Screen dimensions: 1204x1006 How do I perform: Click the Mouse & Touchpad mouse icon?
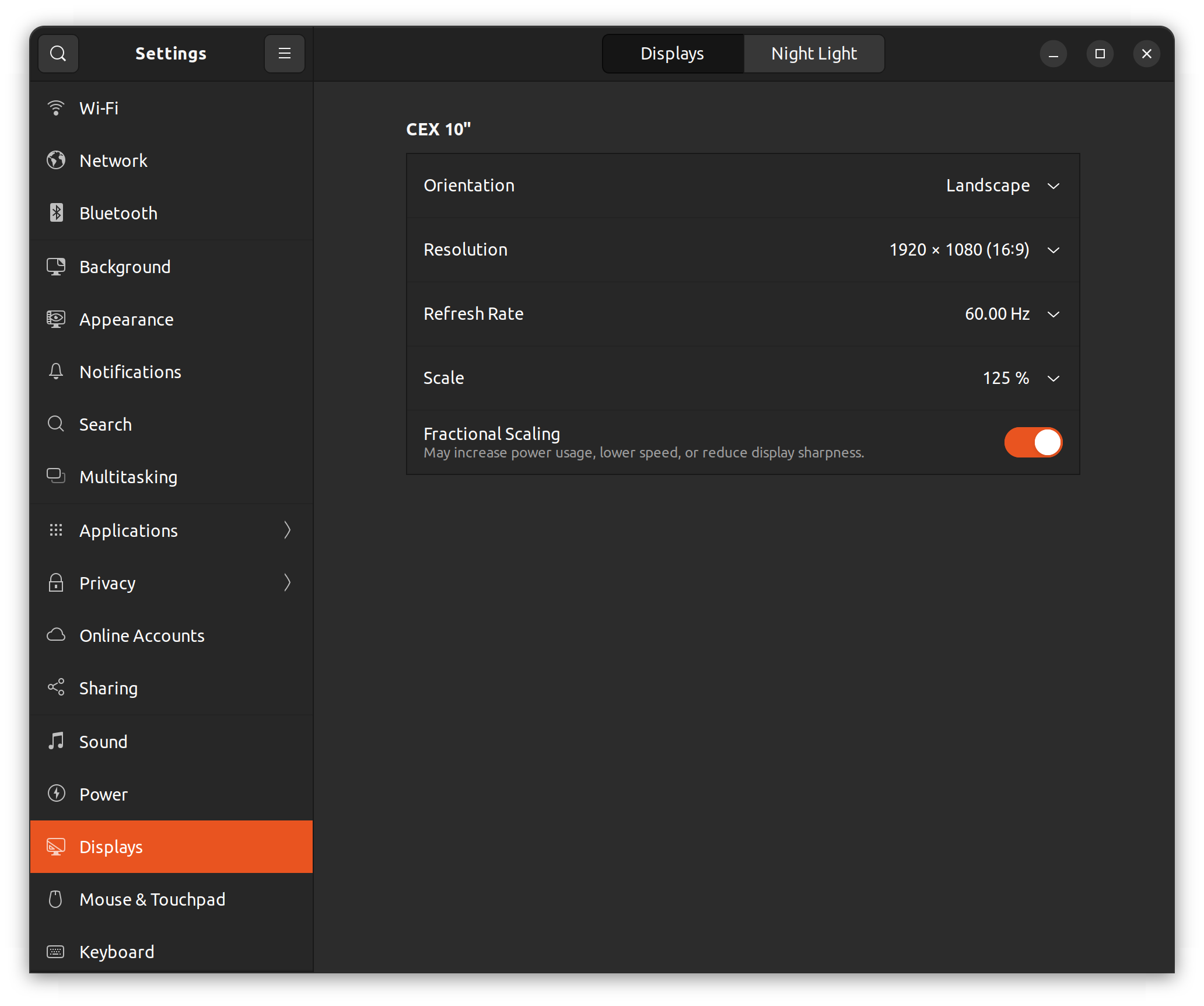(56, 899)
